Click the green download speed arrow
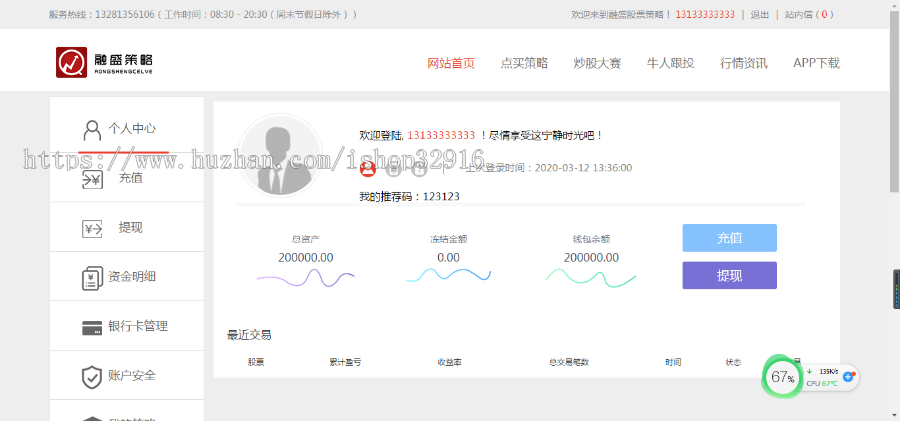 (810, 371)
